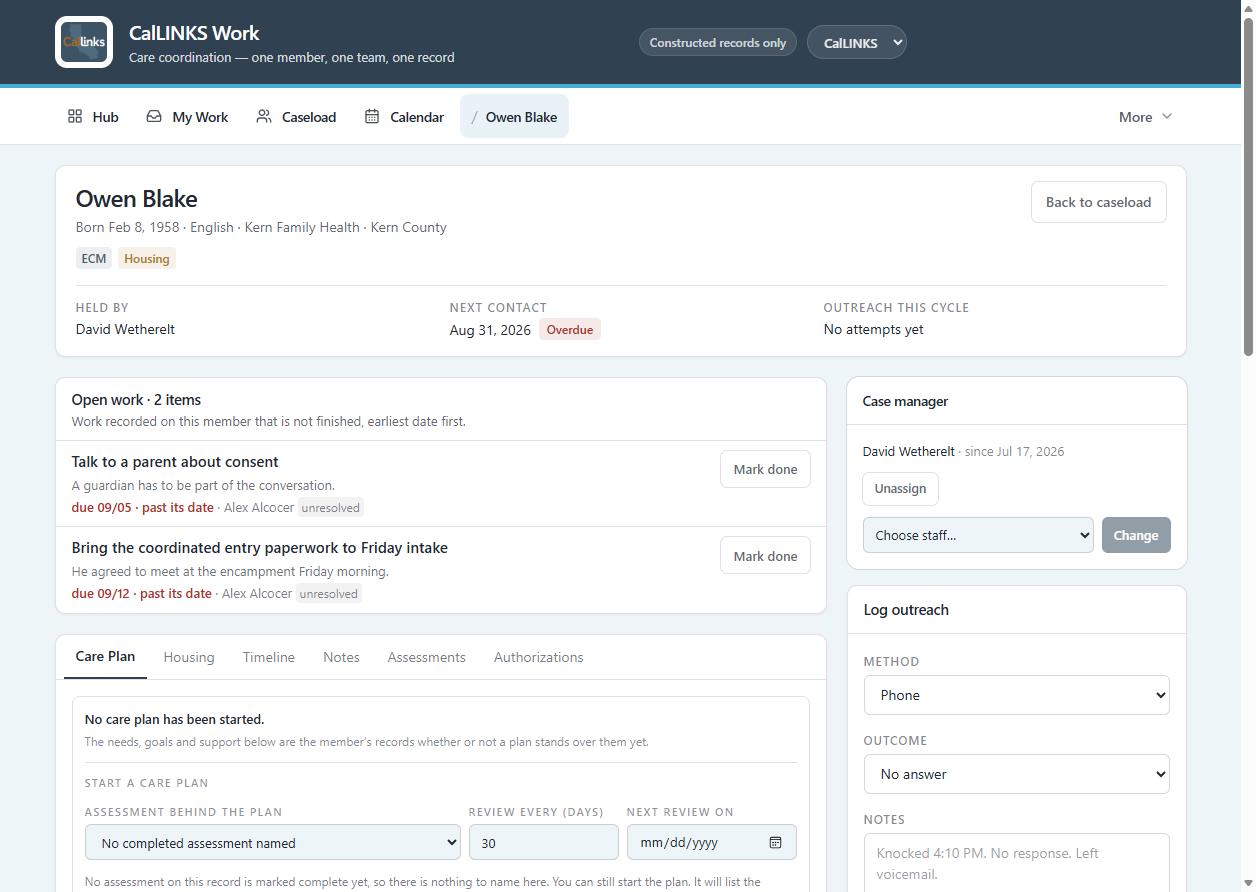The image size is (1256, 892).
Task: Click unresolved badge on consent item
Action: tap(331, 507)
